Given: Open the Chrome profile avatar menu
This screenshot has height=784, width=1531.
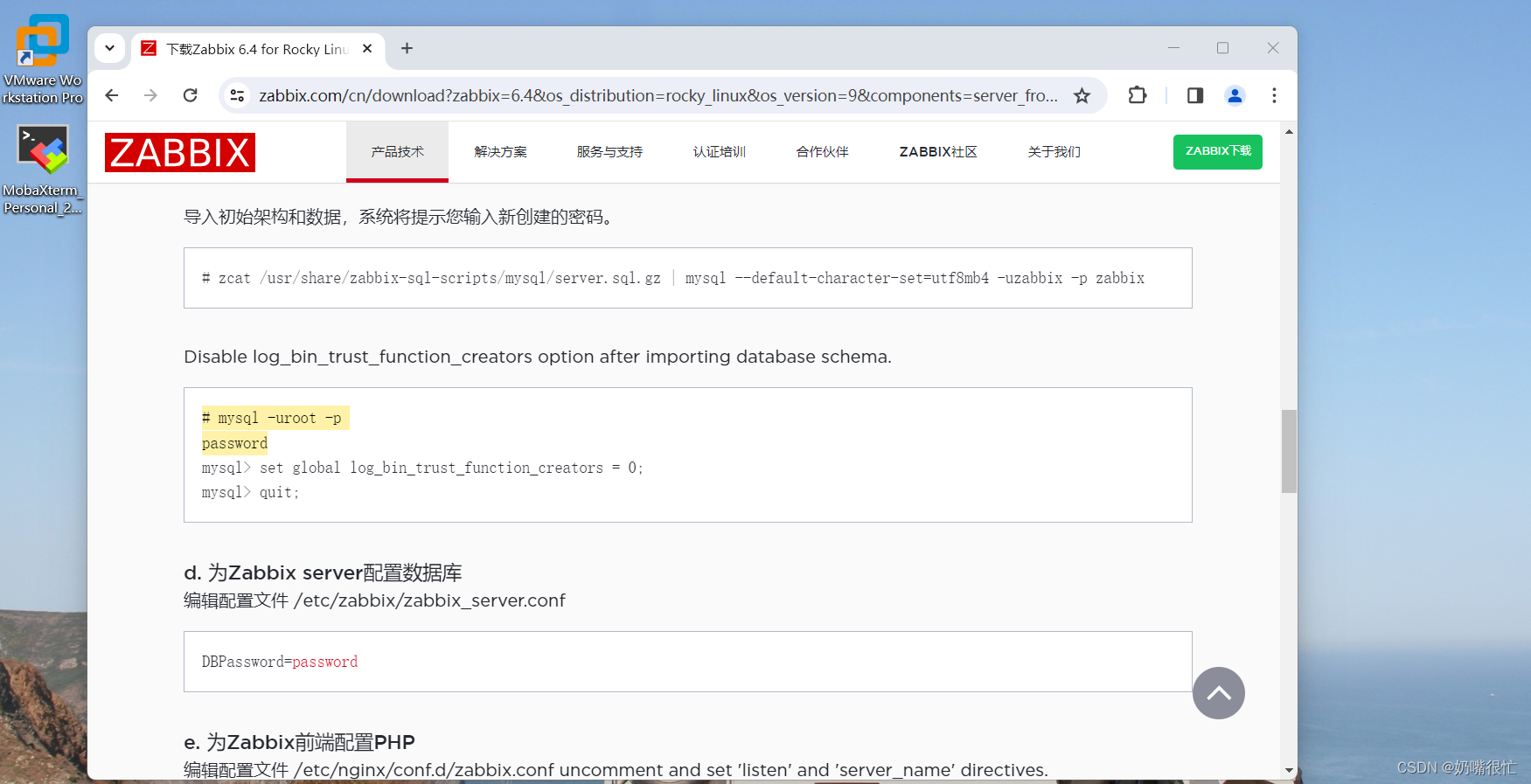Looking at the screenshot, I should tap(1235, 95).
